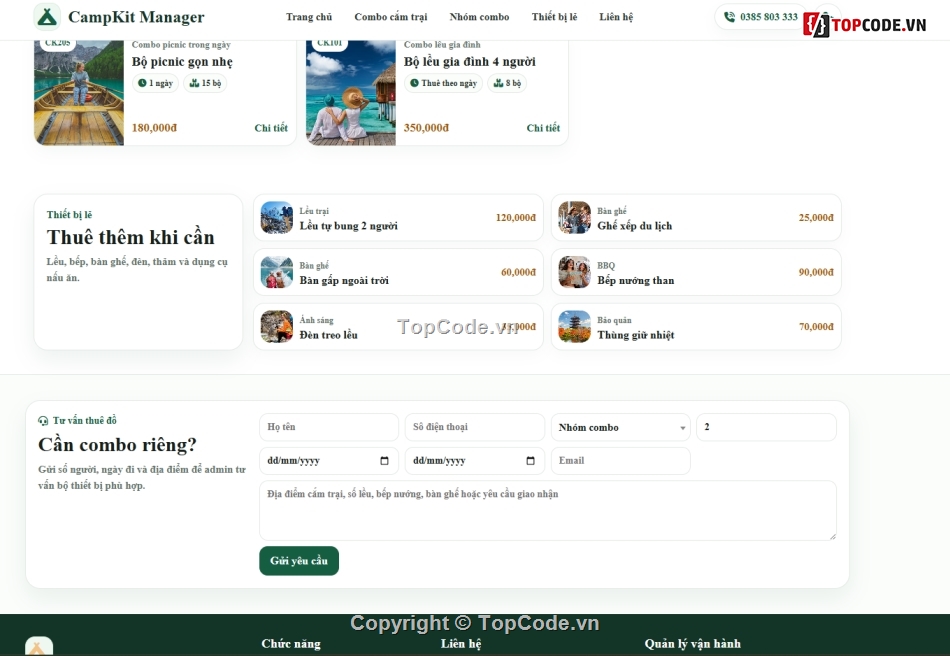Image resolution: width=950 pixels, height=656 pixels.
Task: Focus the Họ tên input field
Action: click(329, 427)
